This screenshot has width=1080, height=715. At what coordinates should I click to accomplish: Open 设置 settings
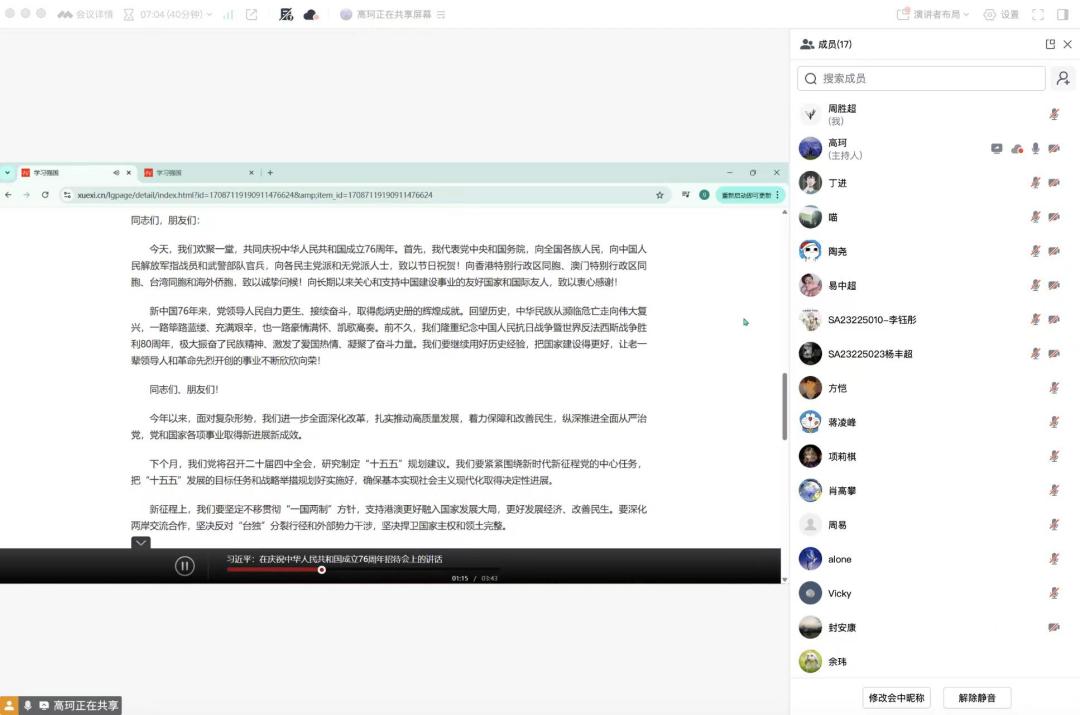pos(1001,15)
